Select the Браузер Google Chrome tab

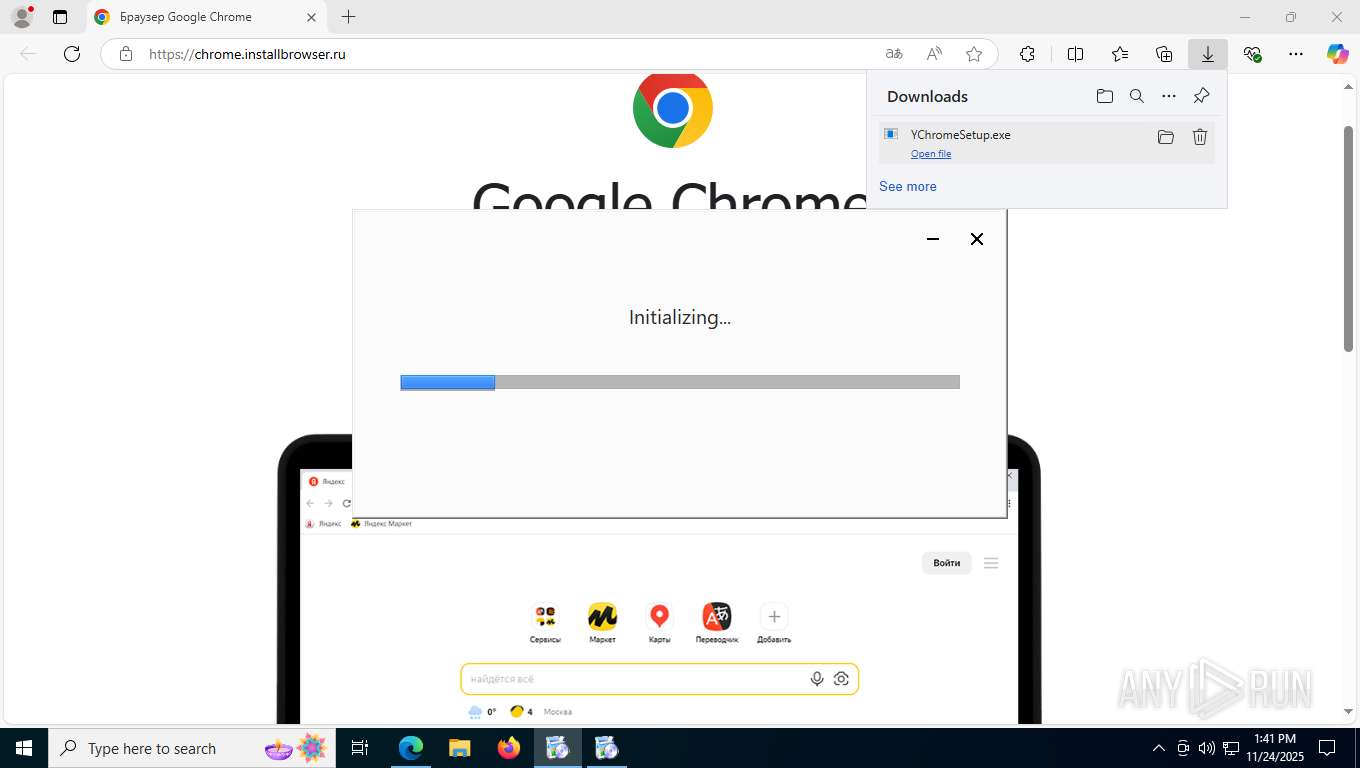tap(205, 17)
